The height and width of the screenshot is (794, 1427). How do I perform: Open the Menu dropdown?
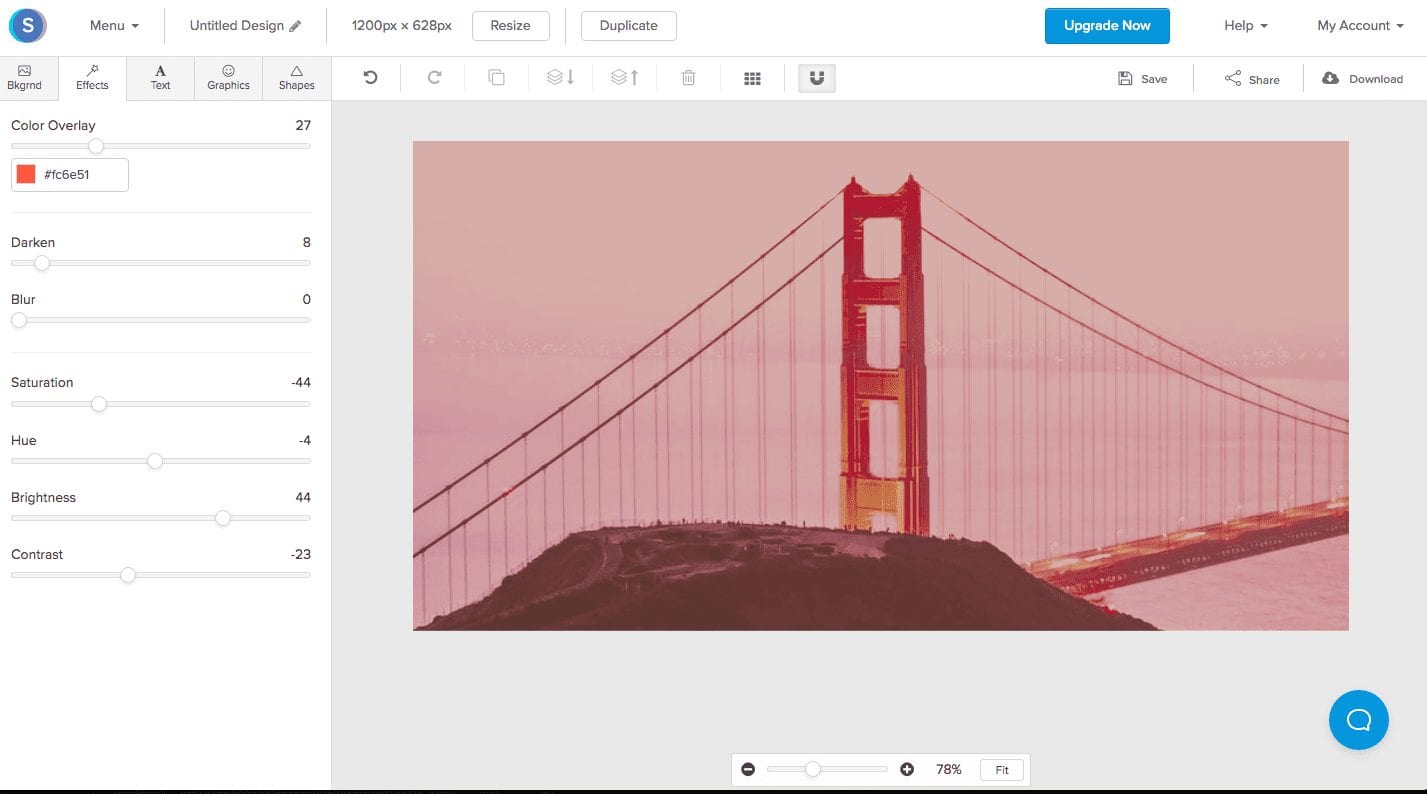click(114, 26)
